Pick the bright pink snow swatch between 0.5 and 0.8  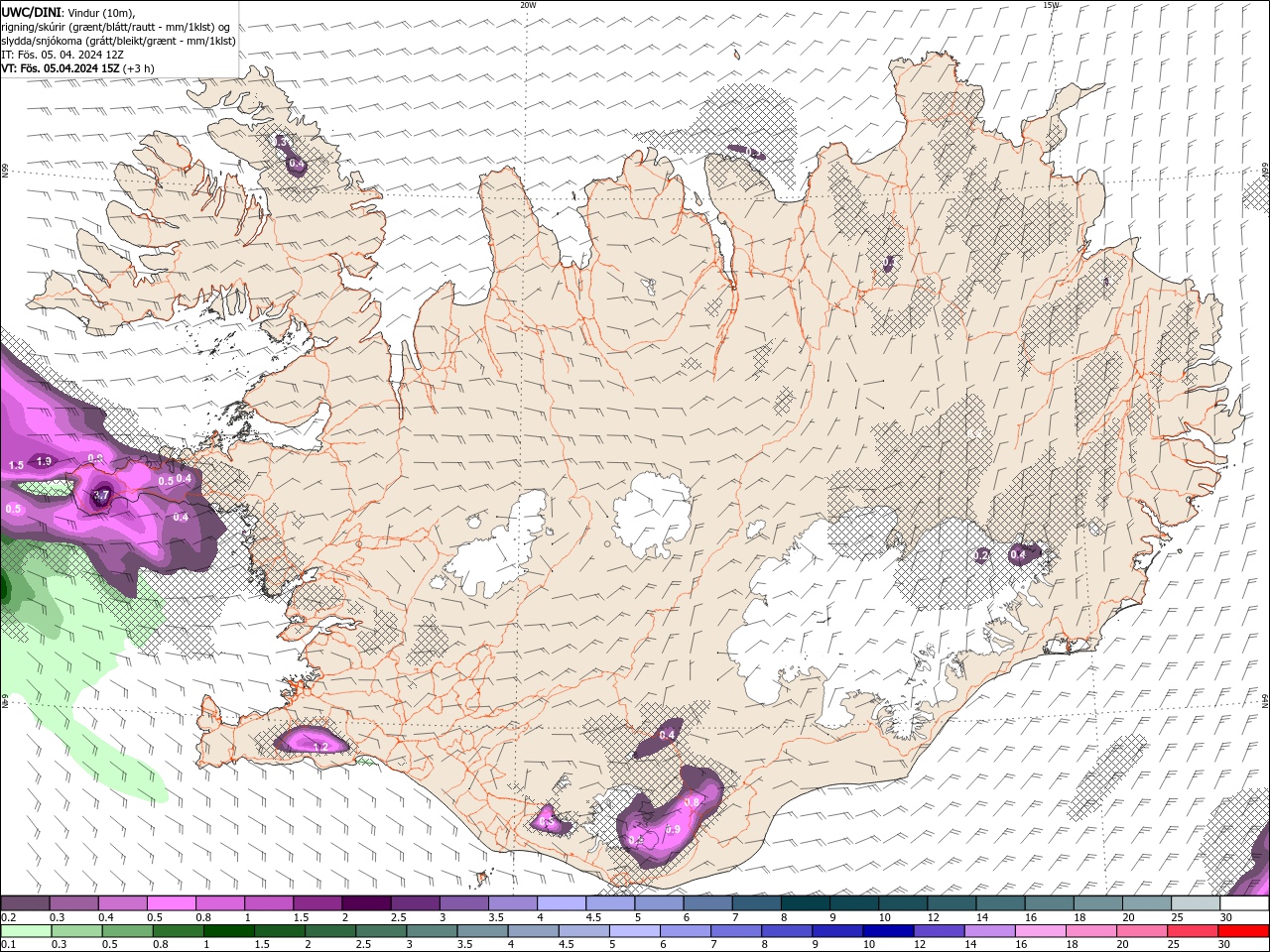[x=171, y=903]
